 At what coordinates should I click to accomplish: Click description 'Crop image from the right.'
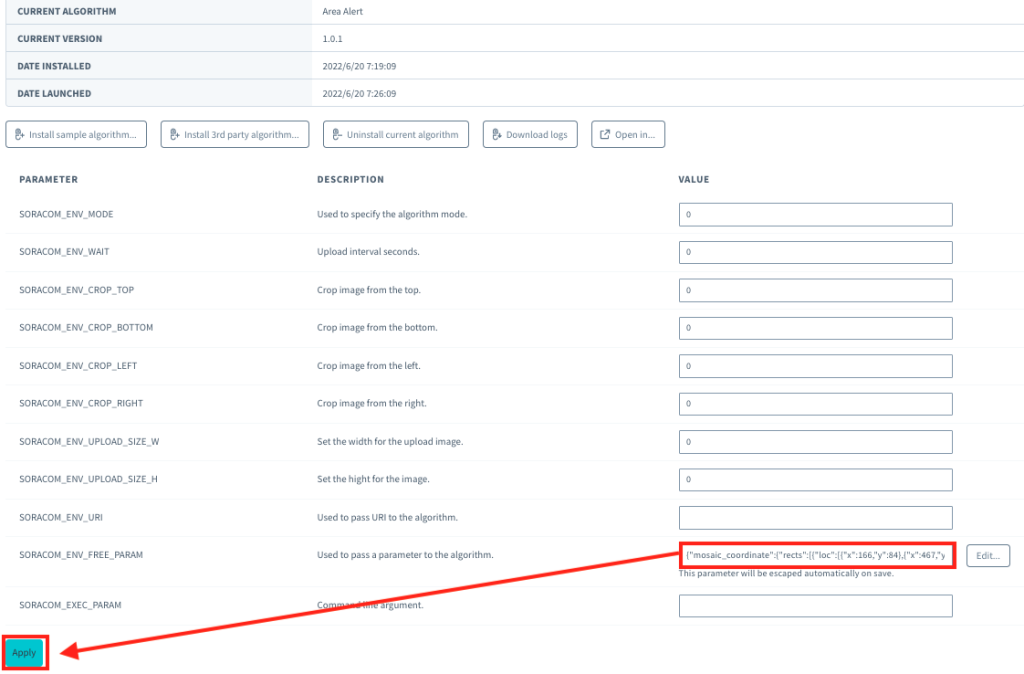tap(372, 403)
